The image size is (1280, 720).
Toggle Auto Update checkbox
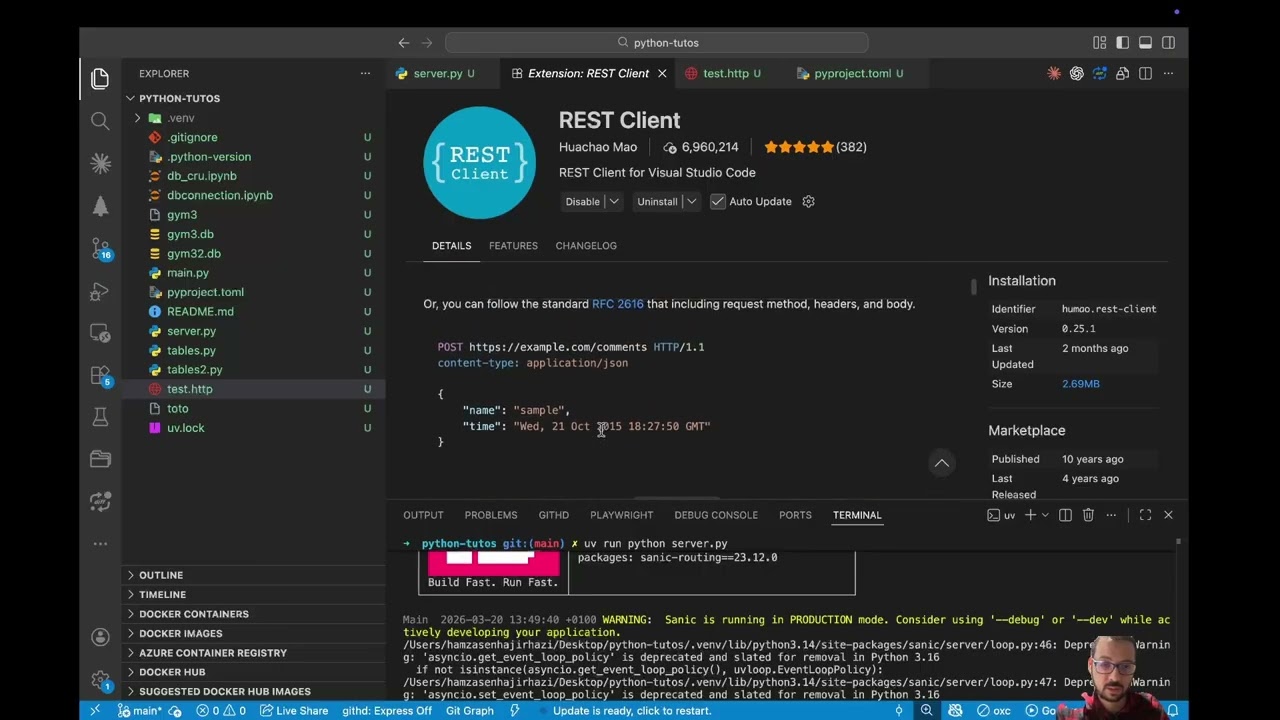click(718, 201)
